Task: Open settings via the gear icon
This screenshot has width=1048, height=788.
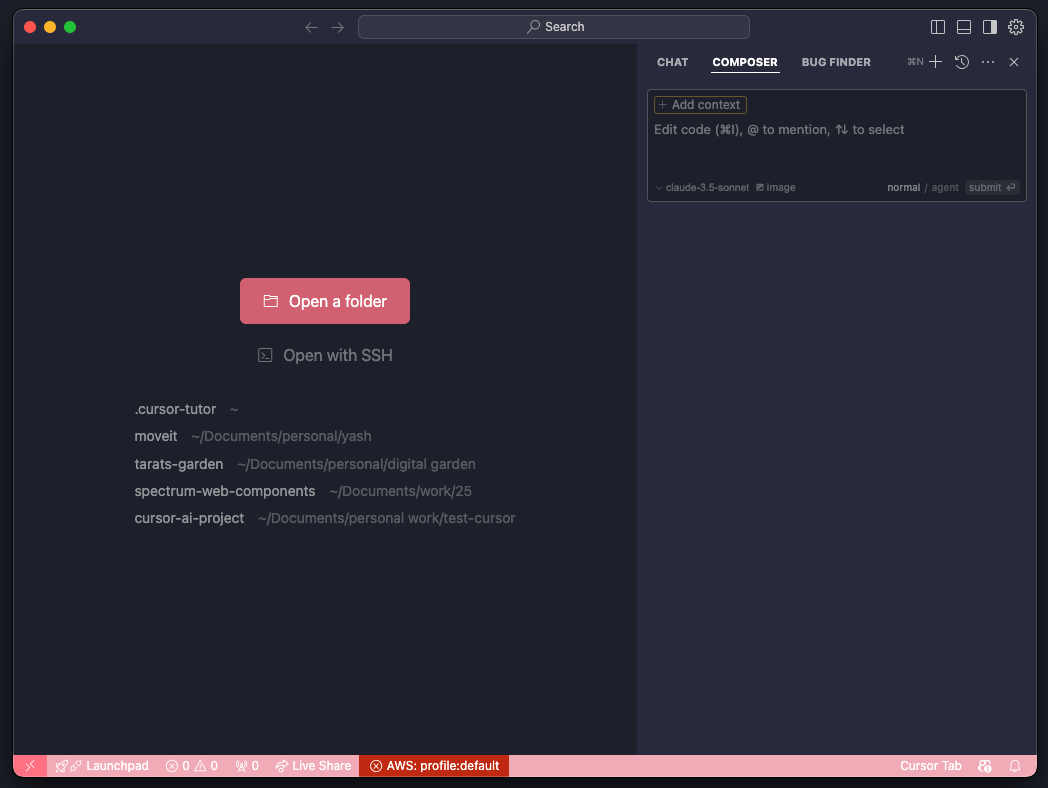Action: [x=1016, y=27]
